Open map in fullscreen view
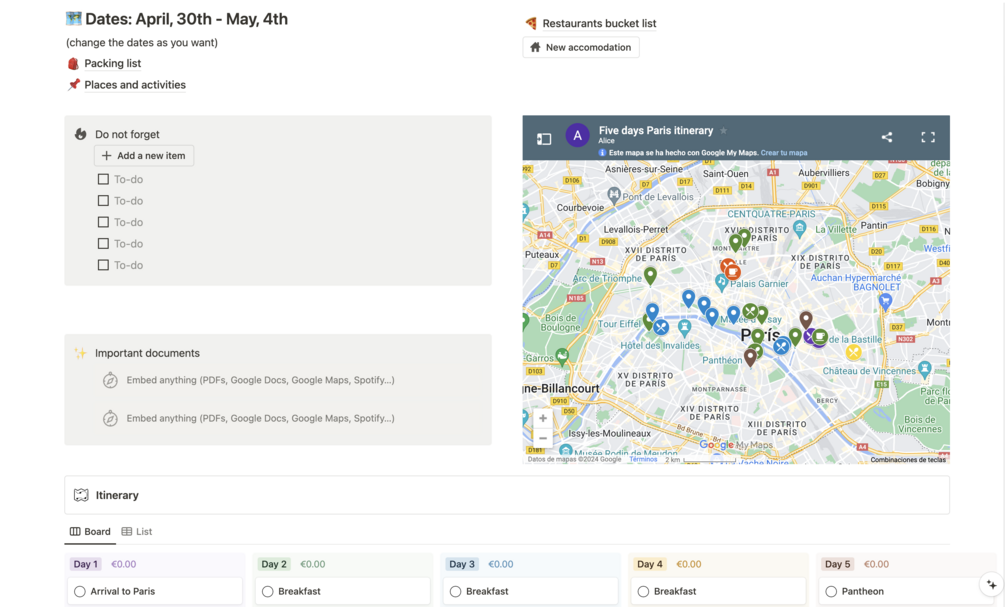Image resolution: width=1005 pixels, height=607 pixels. (928, 137)
